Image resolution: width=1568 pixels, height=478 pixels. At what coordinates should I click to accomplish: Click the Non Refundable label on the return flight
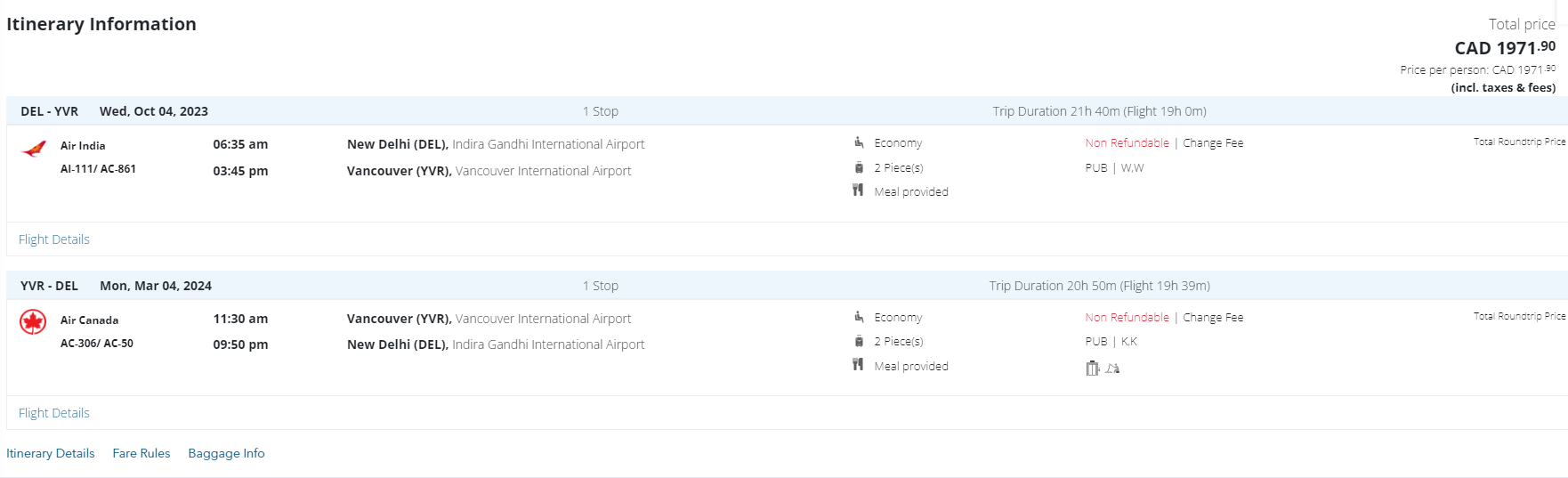coord(1127,318)
